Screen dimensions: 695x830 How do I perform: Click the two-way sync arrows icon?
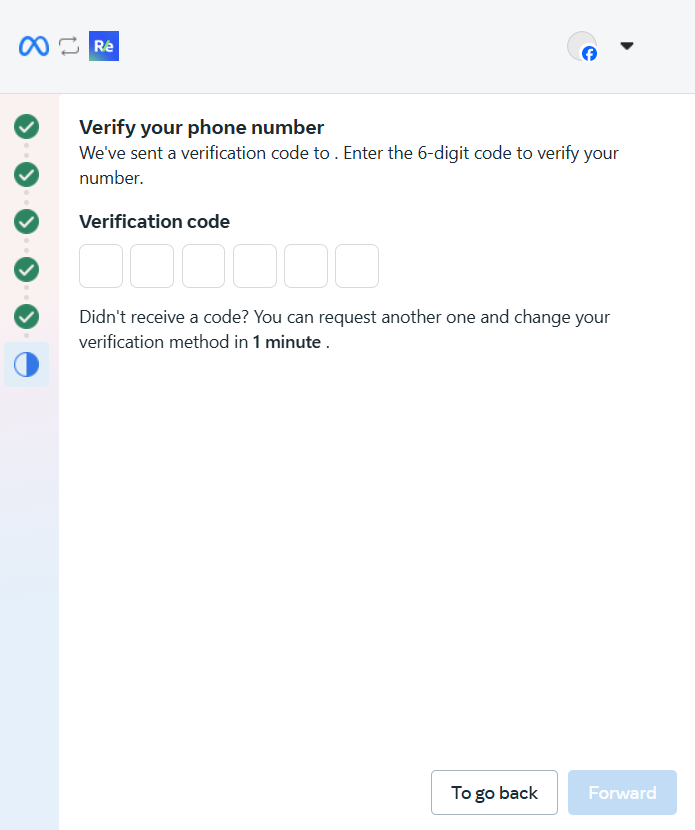pyautogui.click(x=68, y=46)
